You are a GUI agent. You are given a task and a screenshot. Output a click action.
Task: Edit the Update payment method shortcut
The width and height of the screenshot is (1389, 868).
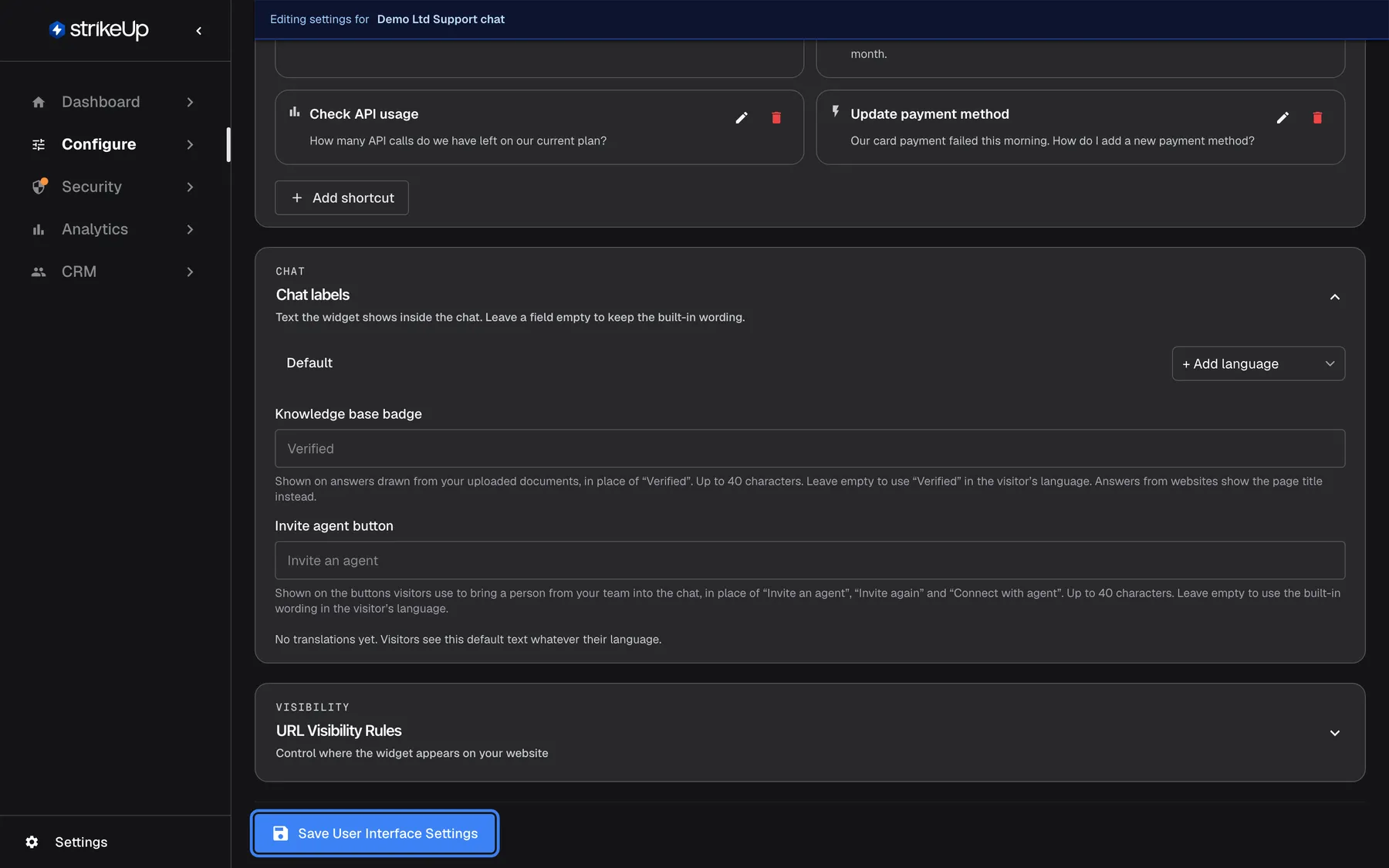tap(1283, 117)
